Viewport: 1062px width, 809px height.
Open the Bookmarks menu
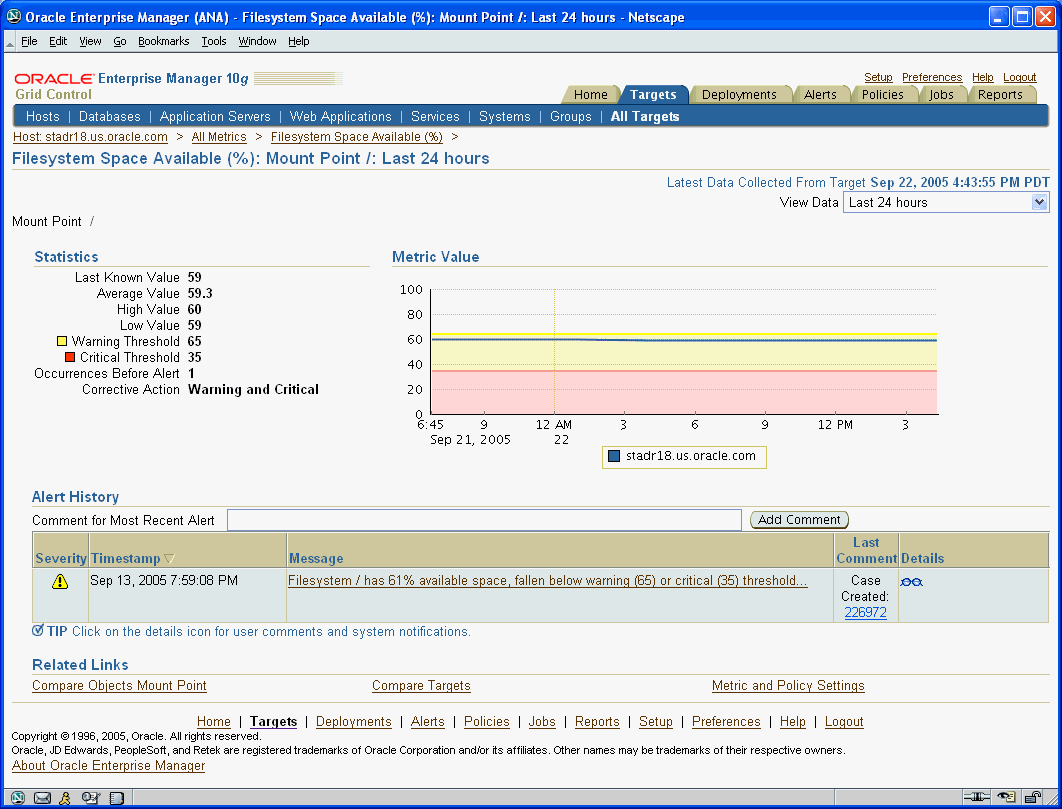163,41
